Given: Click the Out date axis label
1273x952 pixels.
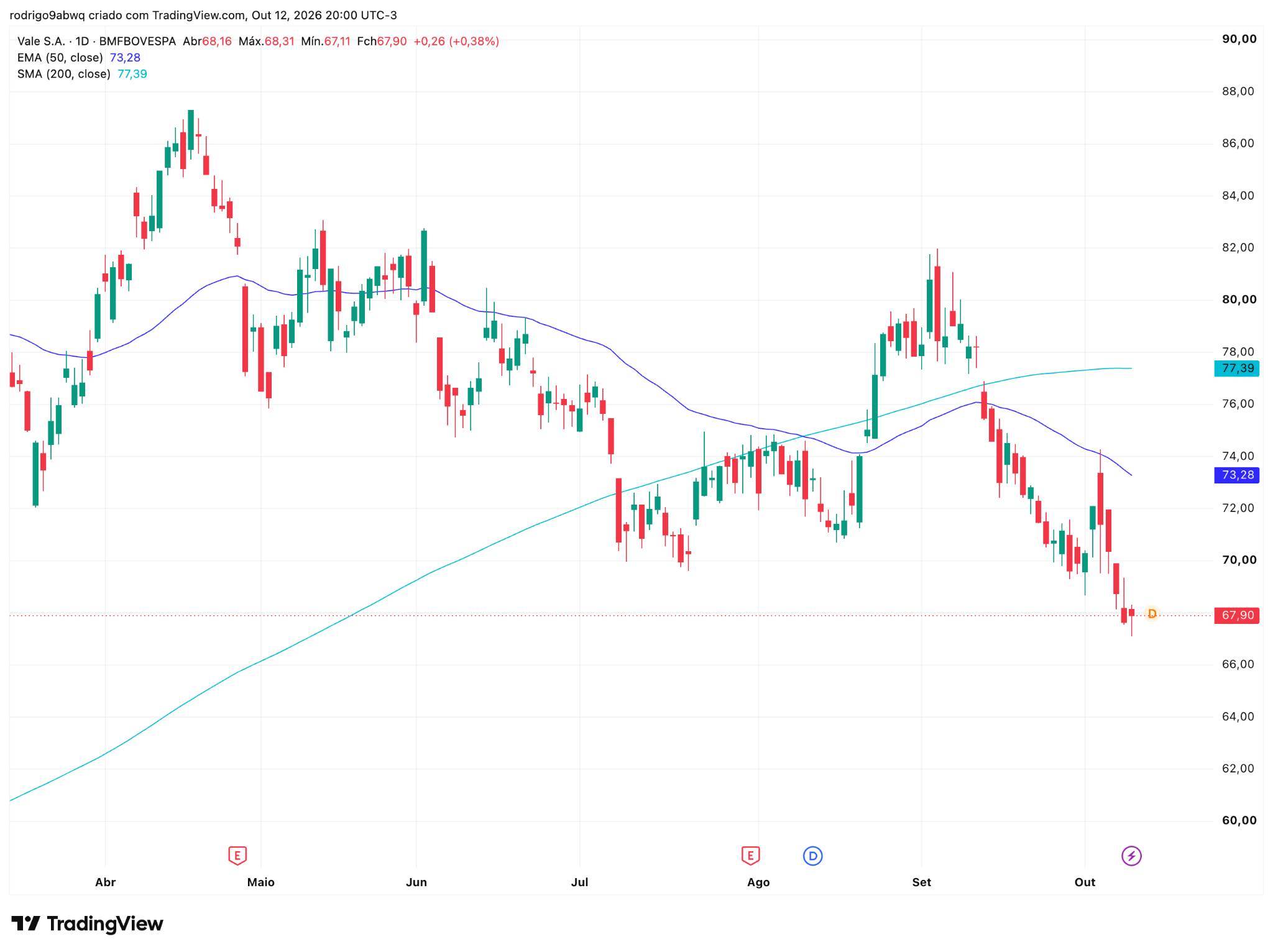Looking at the screenshot, I should (x=1085, y=882).
